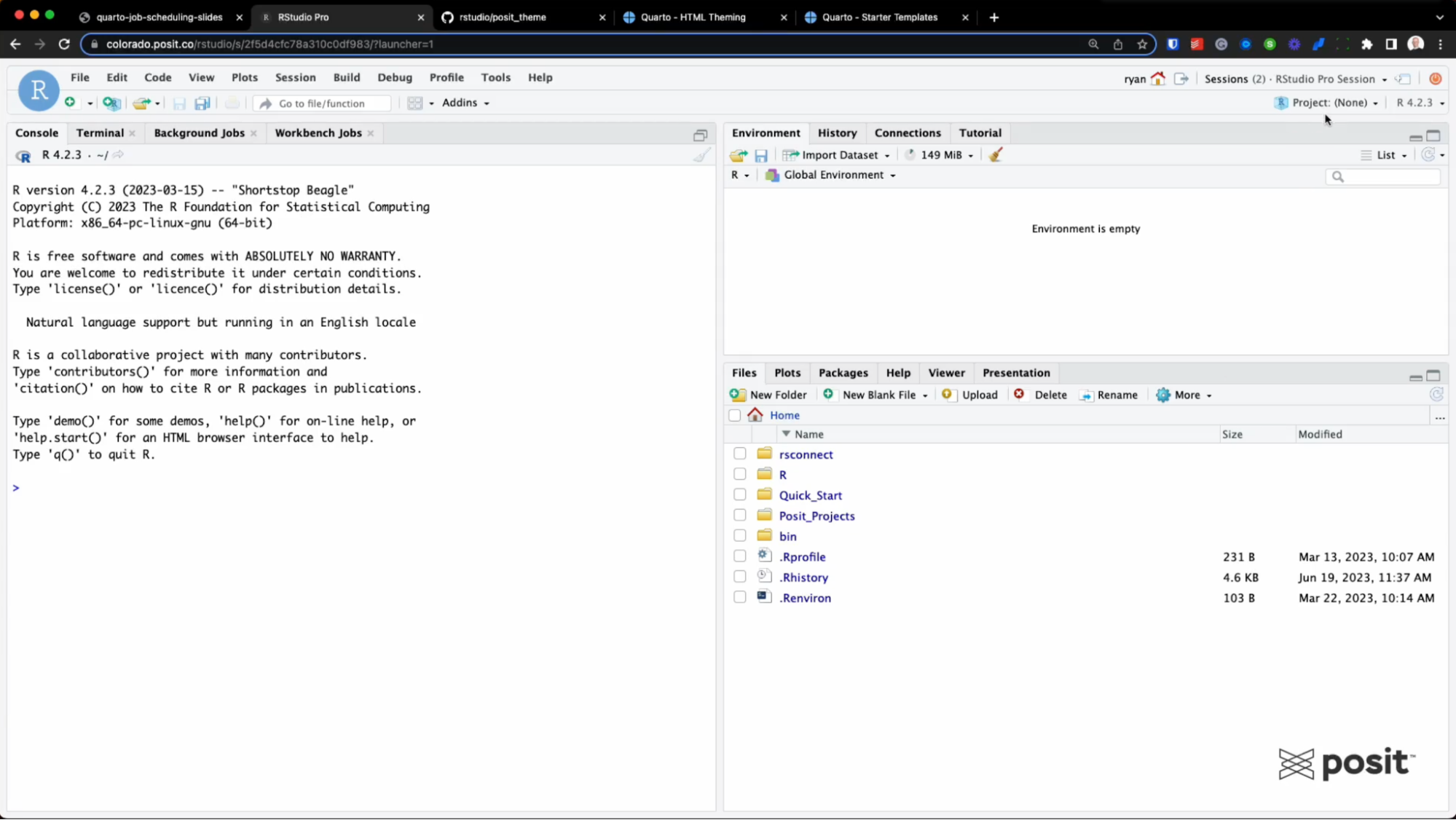Refresh the Files pane listing

pos(1437,394)
